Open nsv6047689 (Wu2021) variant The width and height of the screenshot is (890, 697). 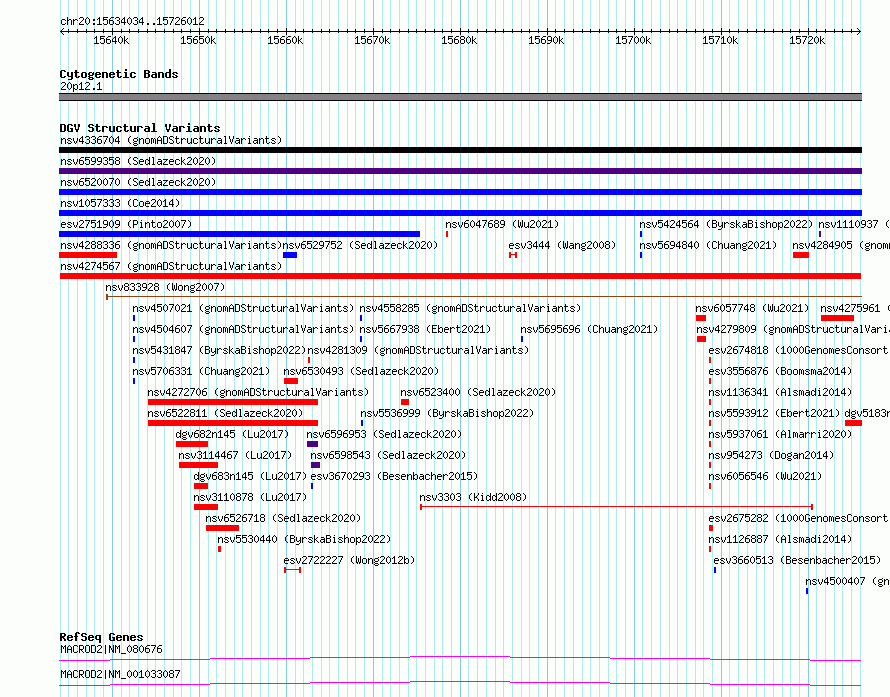(x=502, y=224)
